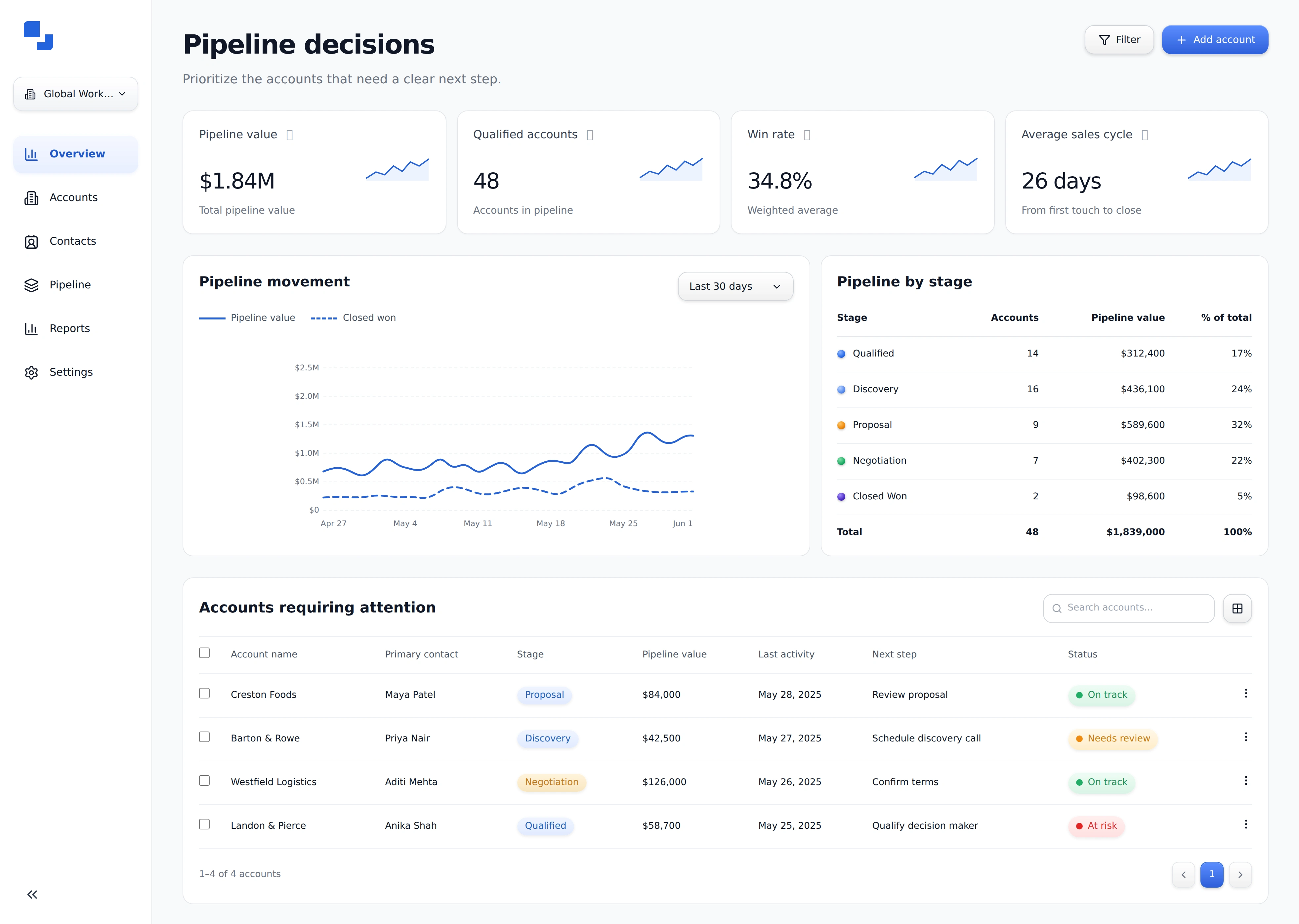Toggle the select-all accounts checkbox
Viewport: 1299px width, 924px height.
204,652
